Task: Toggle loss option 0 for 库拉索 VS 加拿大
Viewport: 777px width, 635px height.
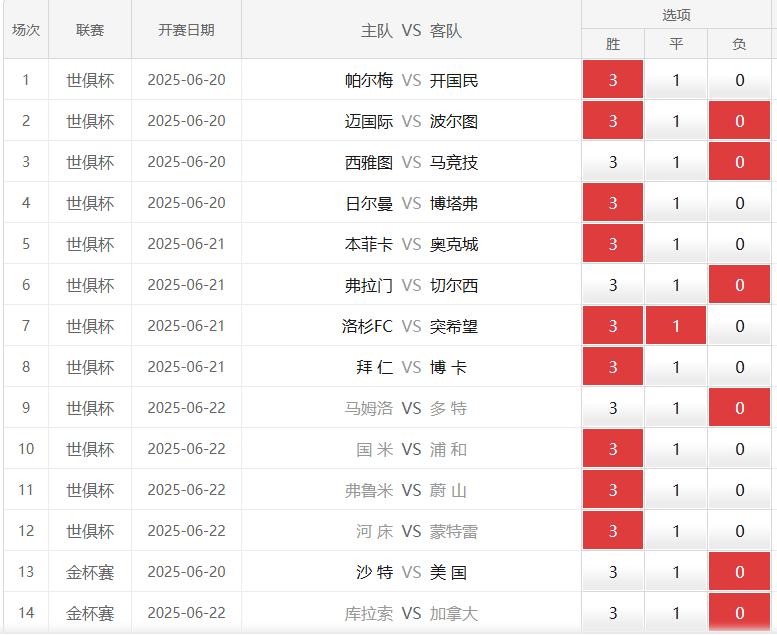Action: (x=739, y=613)
